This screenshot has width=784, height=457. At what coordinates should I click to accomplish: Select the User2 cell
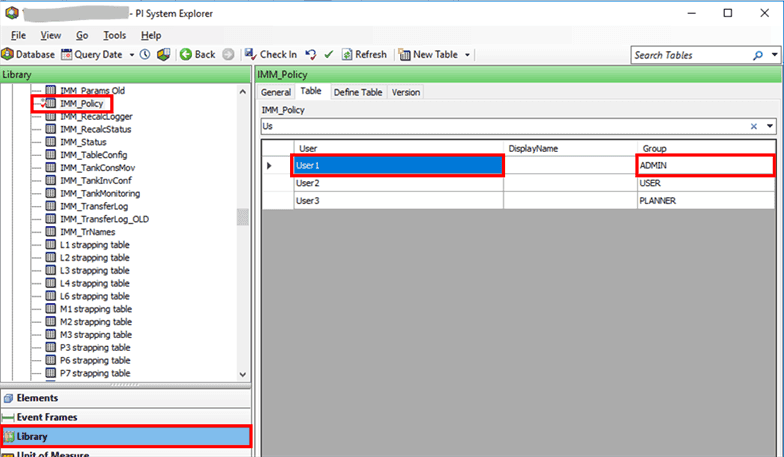click(x=398, y=183)
